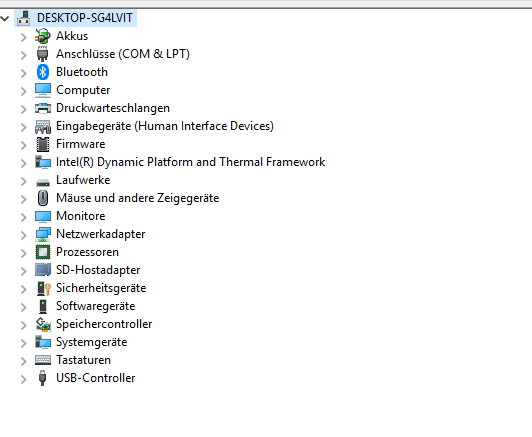Expand the Laufwerke category

tap(23, 181)
